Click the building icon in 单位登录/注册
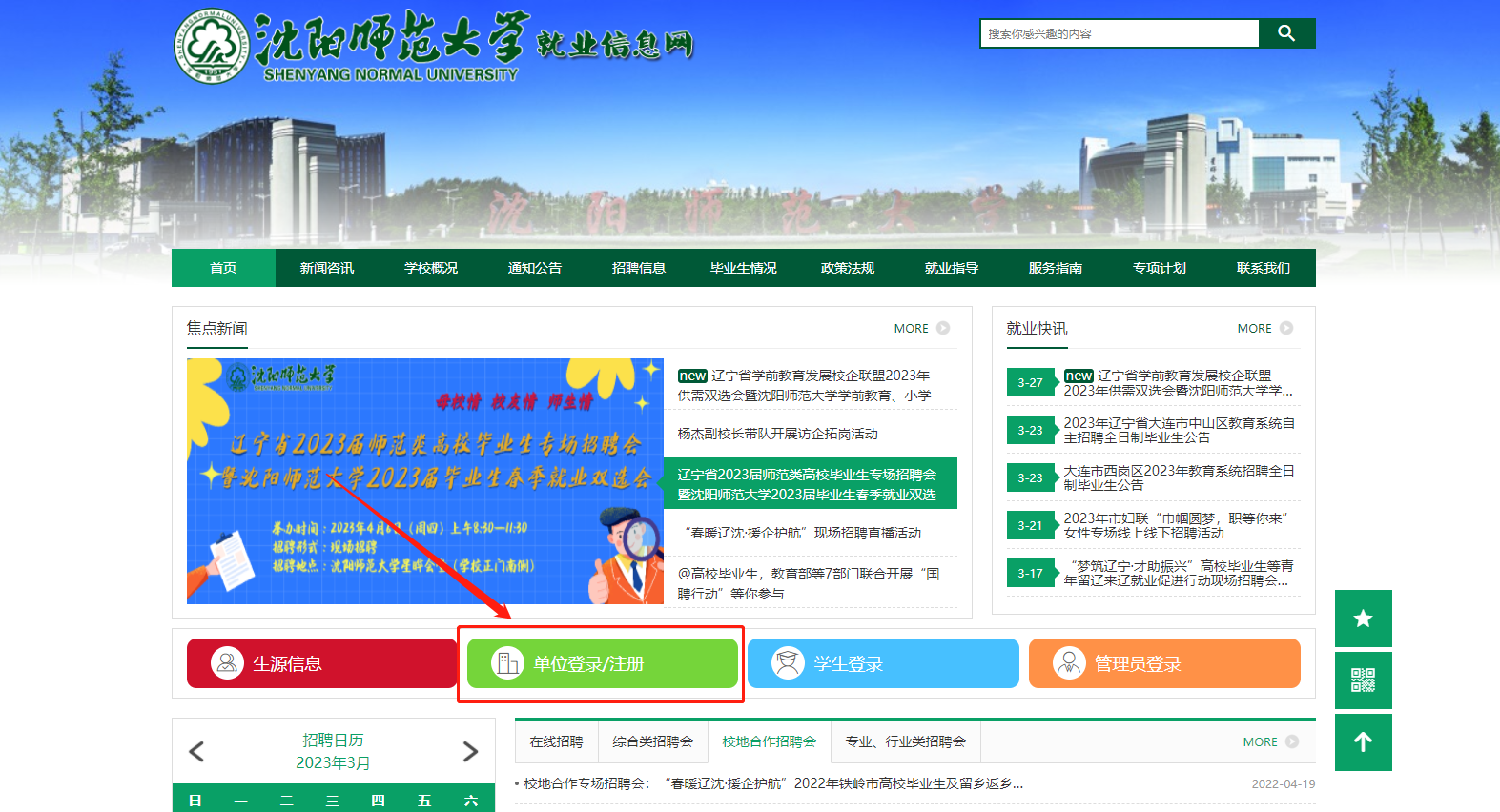This screenshot has height=812, width=1500. 507,662
